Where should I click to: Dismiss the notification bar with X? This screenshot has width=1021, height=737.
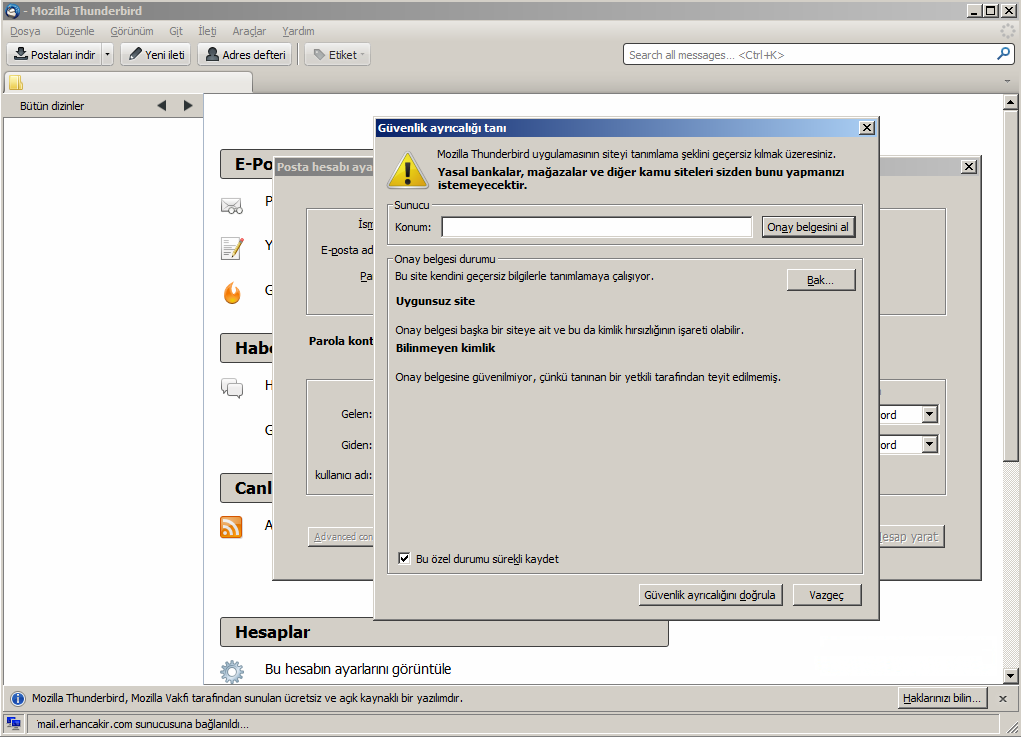click(1003, 699)
